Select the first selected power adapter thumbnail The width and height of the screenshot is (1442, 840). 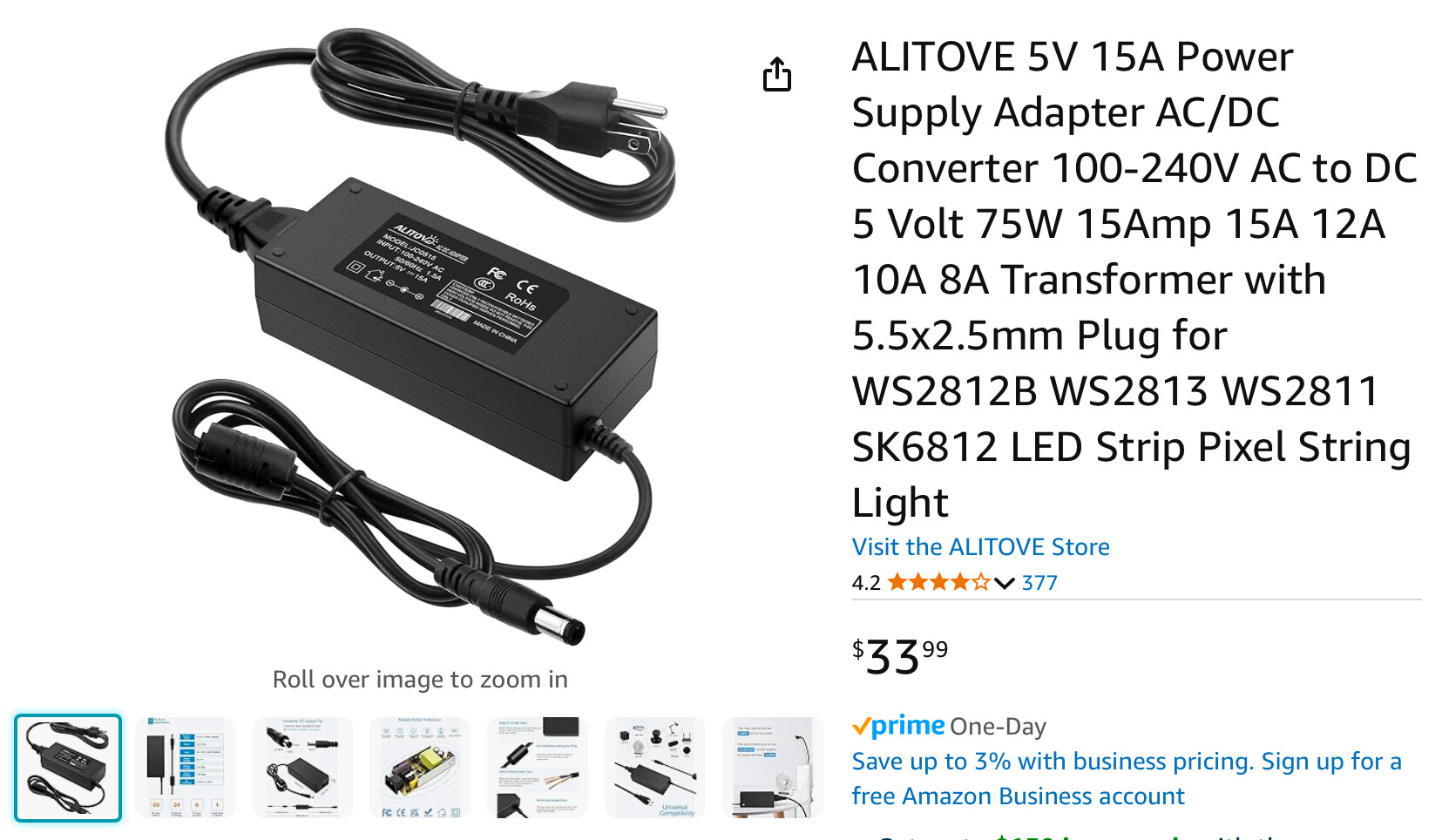(x=68, y=768)
